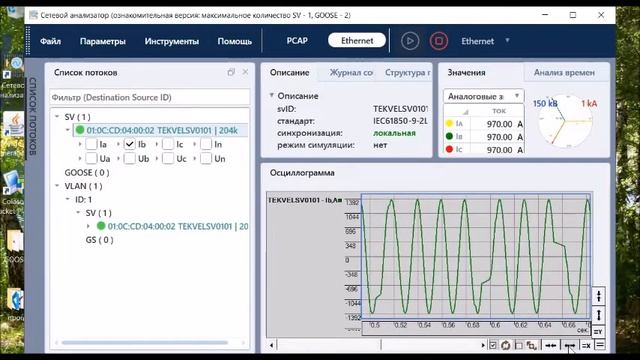Screen dimensions: 640x360
Task: Expand the TEKVELSV0101 stream under VLAN
Action: coord(89,226)
